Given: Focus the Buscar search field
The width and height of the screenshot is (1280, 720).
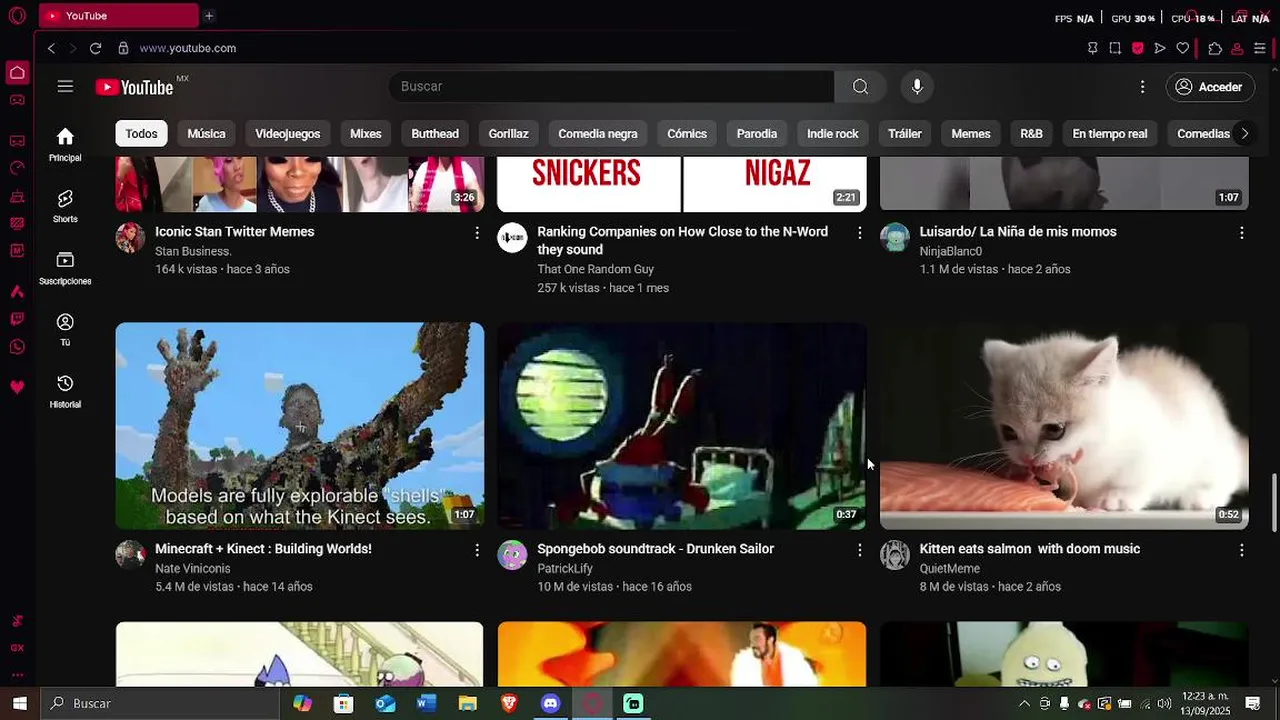Looking at the screenshot, I should (612, 87).
